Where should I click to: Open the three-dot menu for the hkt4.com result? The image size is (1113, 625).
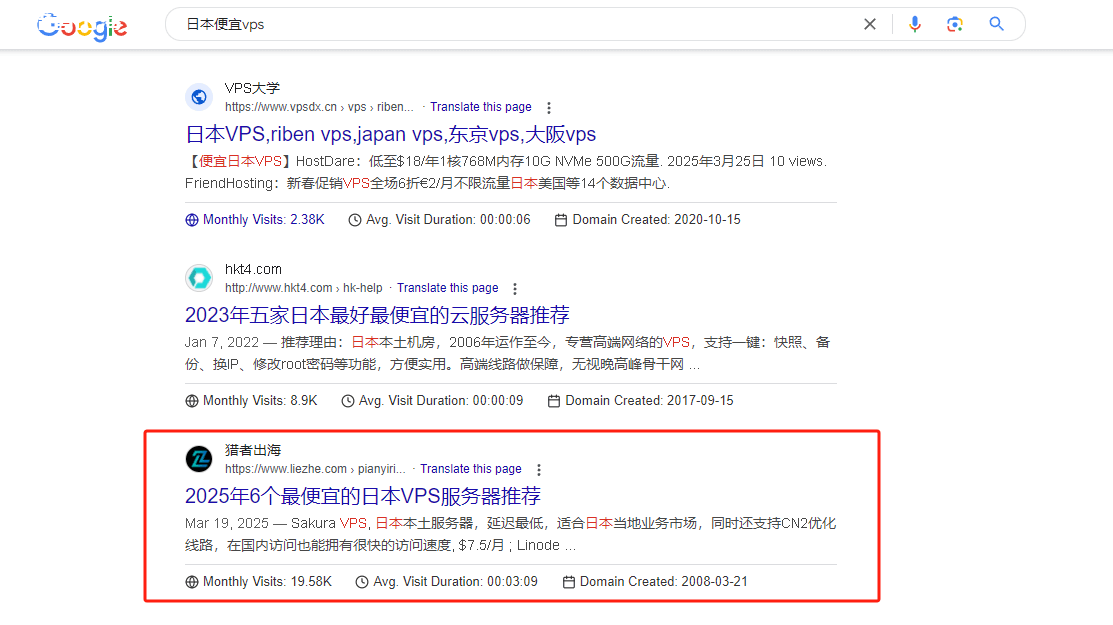pos(515,289)
